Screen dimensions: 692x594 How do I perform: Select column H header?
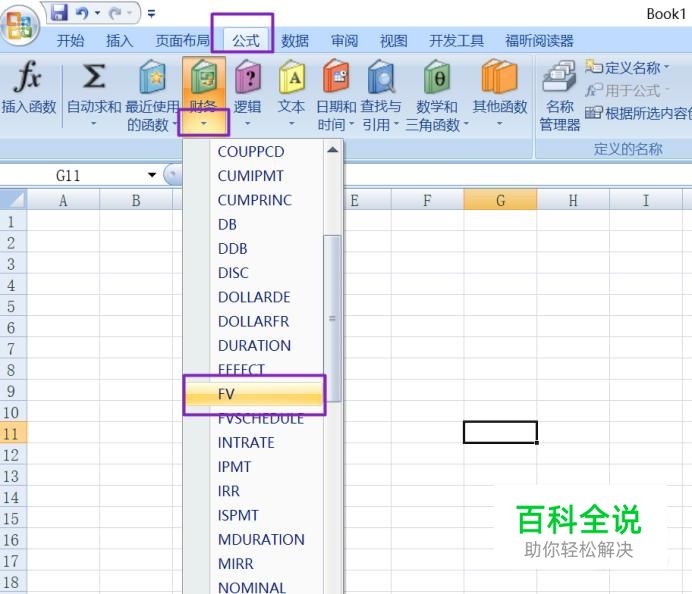point(573,200)
